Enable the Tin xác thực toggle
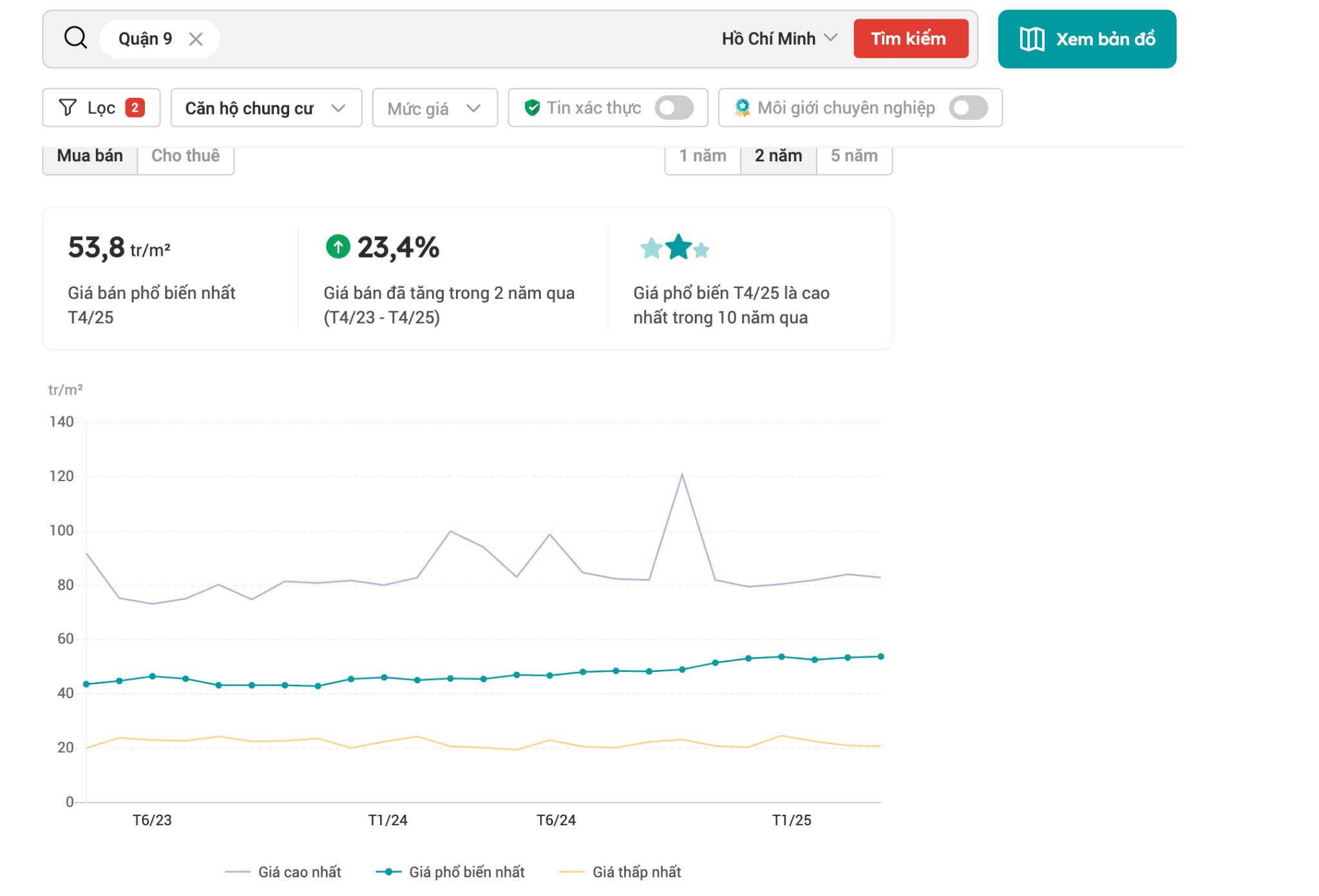Screen dimensions: 1319x896 click(x=674, y=108)
